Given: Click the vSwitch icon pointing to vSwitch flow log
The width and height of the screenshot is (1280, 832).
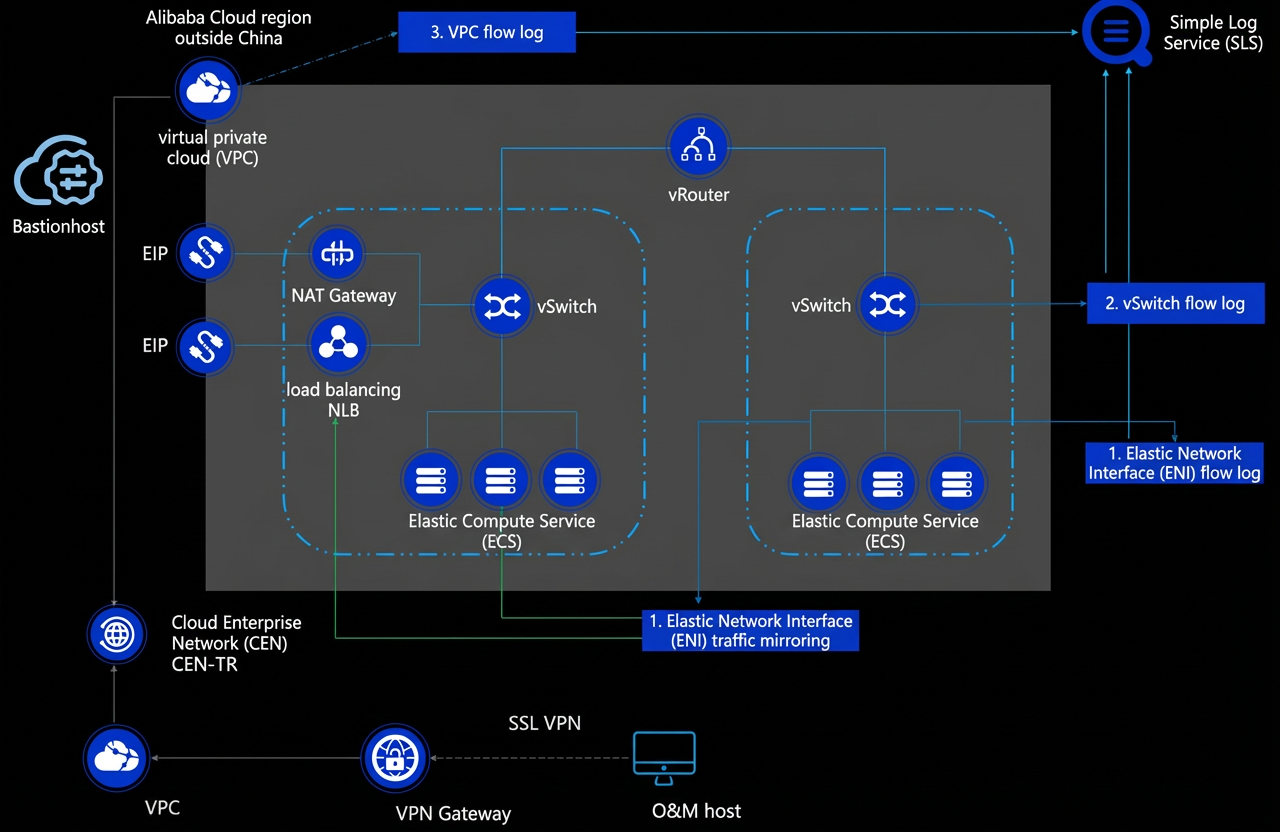Looking at the screenshot, I should coord(886,305).
